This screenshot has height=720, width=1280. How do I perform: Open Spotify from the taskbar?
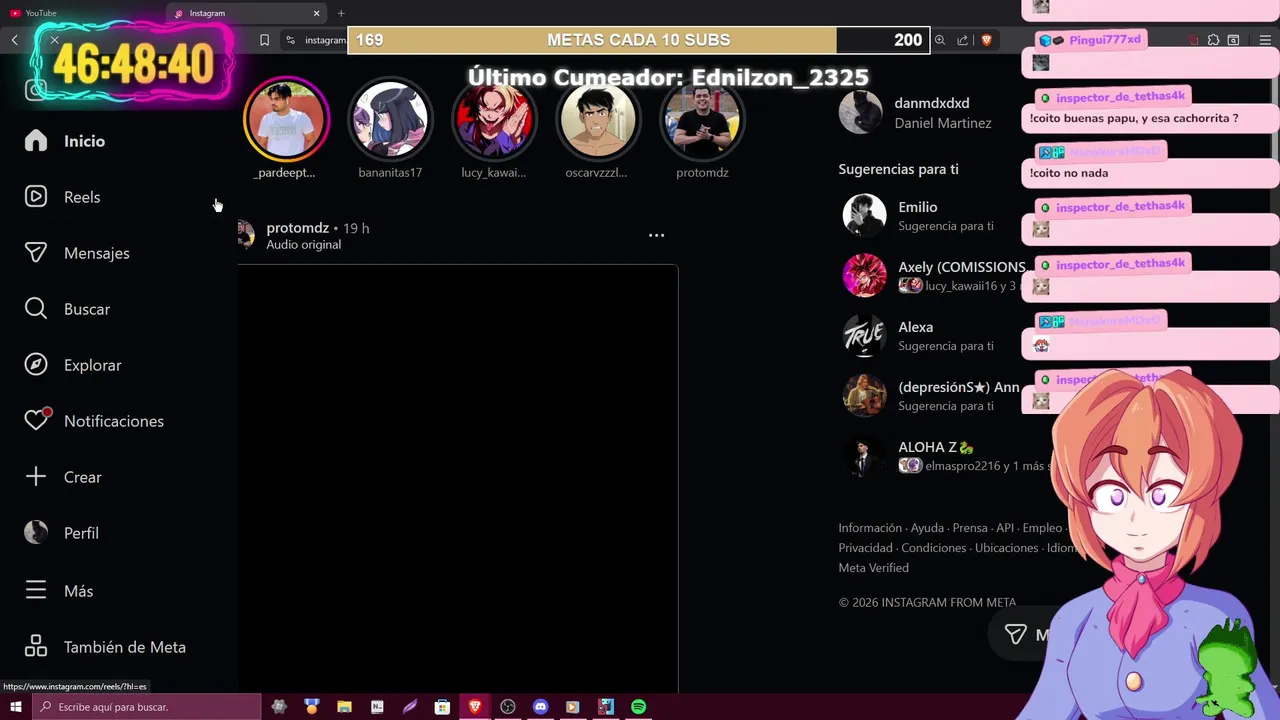point(638,707)
